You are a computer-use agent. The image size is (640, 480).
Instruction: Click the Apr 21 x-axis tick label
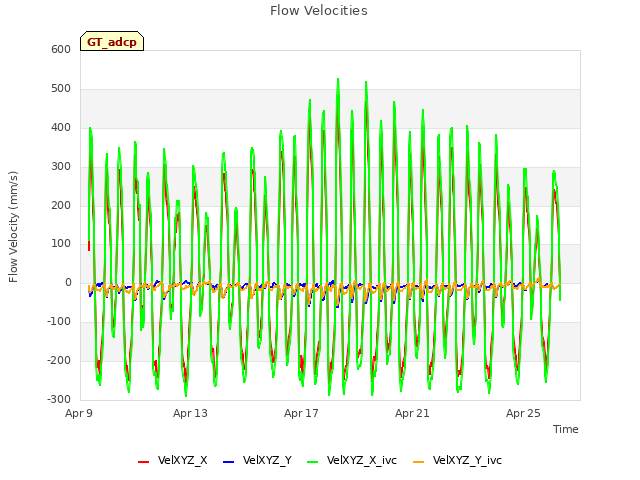pyautogui.click(x=412, y=413)
